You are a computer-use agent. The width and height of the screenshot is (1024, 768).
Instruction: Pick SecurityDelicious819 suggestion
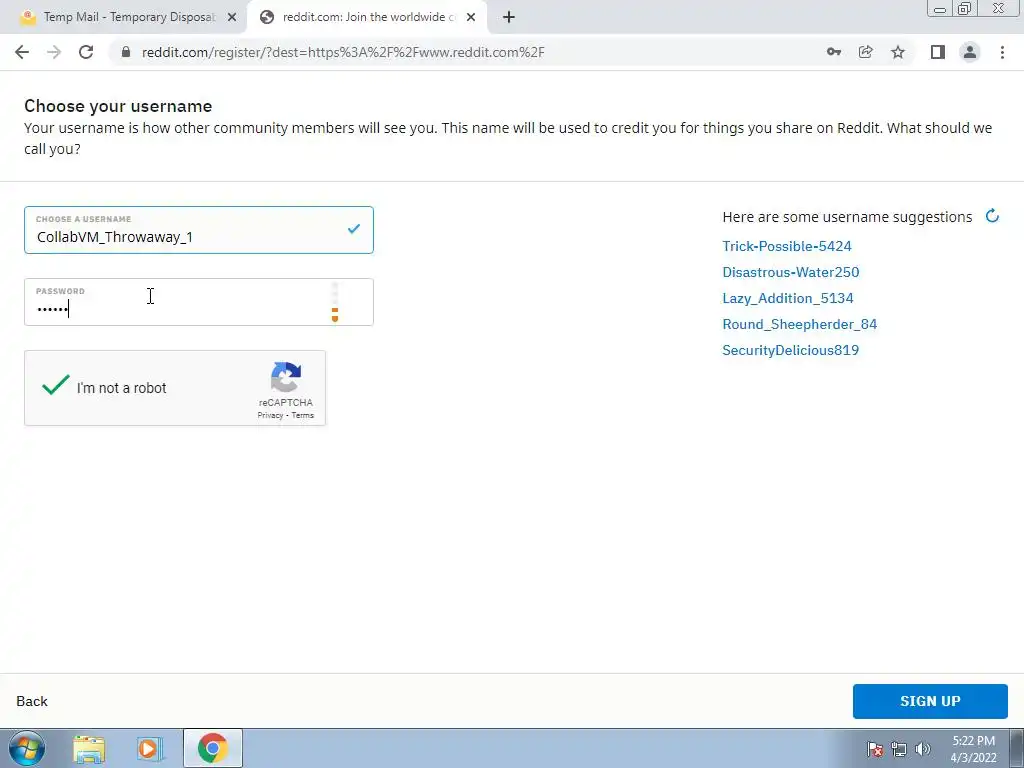790,351
